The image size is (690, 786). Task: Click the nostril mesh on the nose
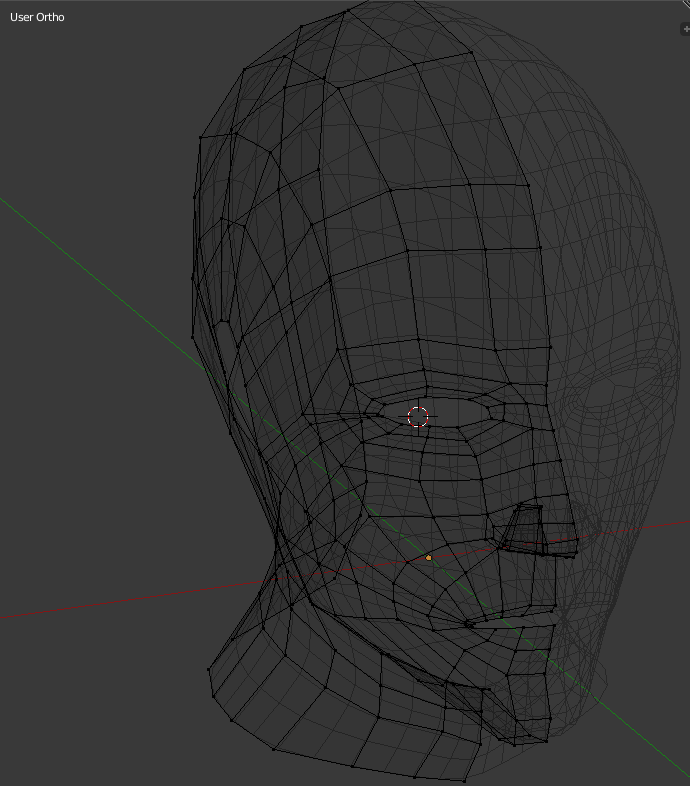[521, 532]
